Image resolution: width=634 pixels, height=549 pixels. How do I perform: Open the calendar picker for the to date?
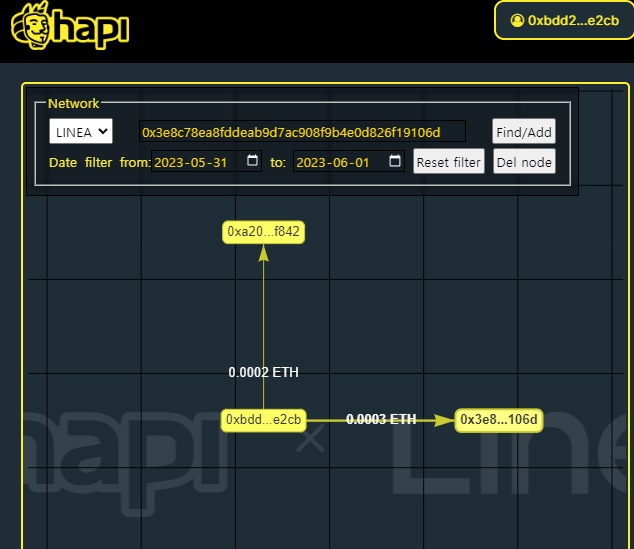pos(395,160)
